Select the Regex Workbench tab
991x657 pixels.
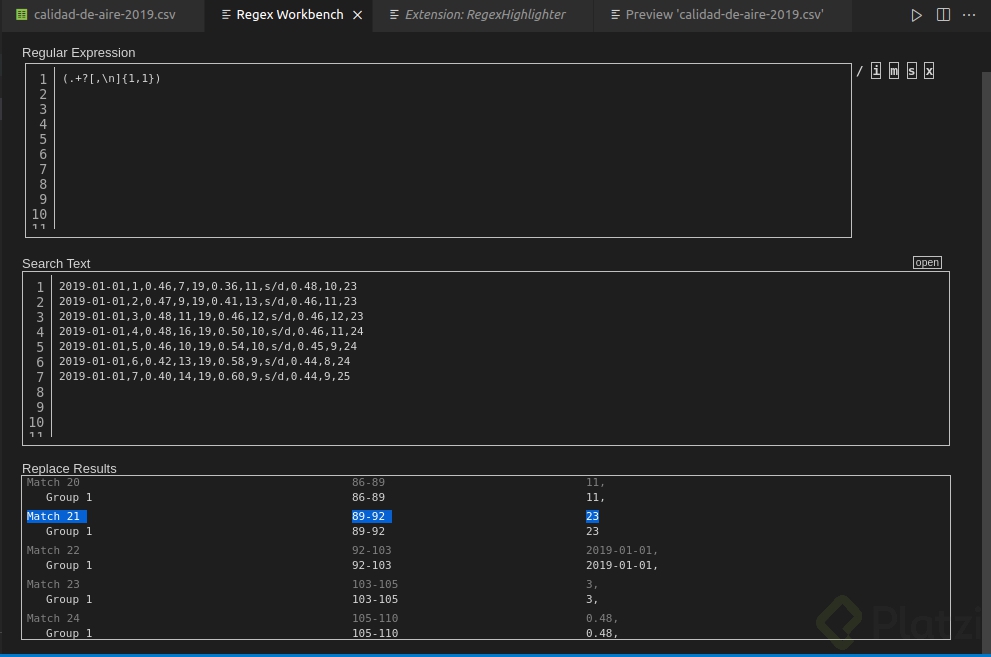289,15
